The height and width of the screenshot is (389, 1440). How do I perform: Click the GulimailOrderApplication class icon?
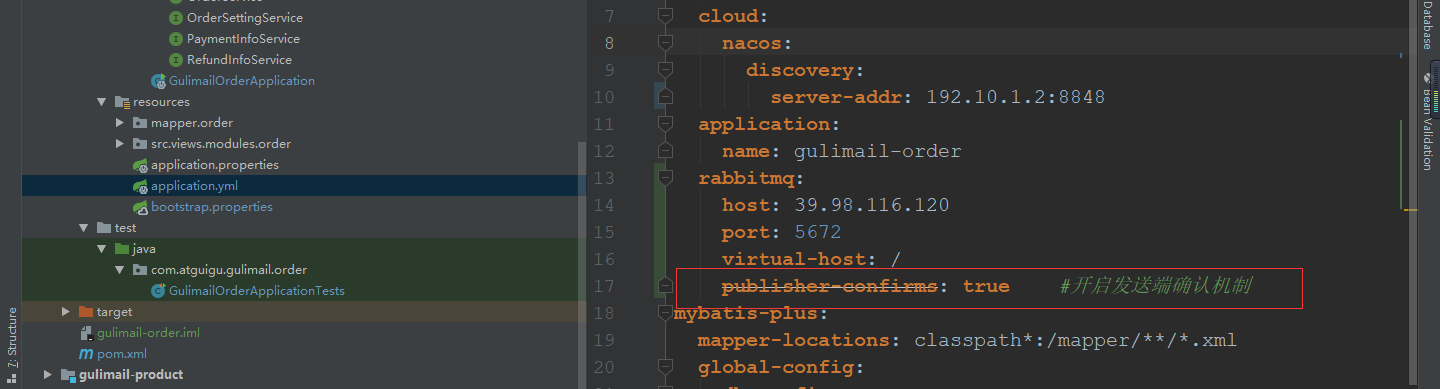click(158, 81)
